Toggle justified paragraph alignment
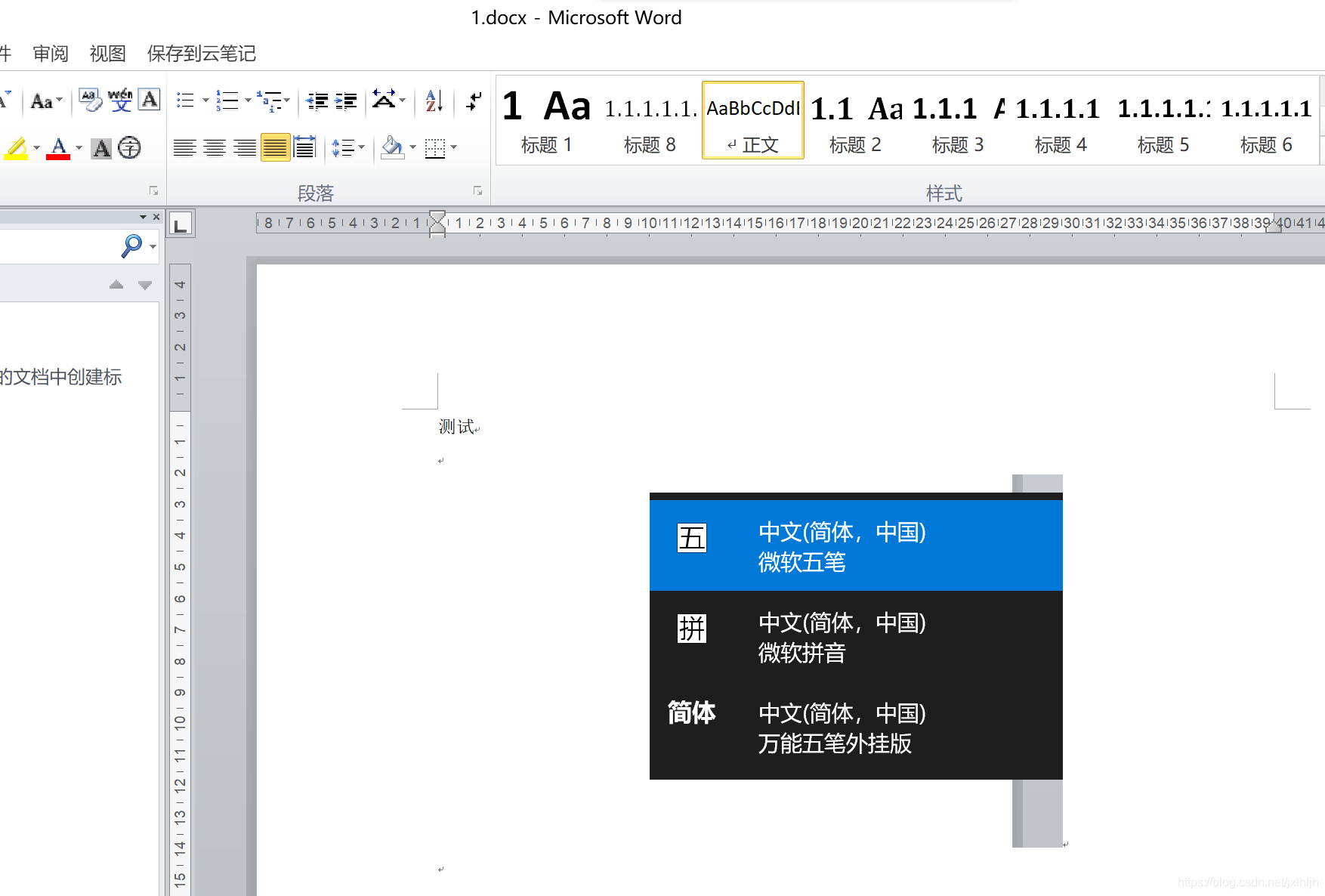Screen dimensions: 1325x896 275,147
